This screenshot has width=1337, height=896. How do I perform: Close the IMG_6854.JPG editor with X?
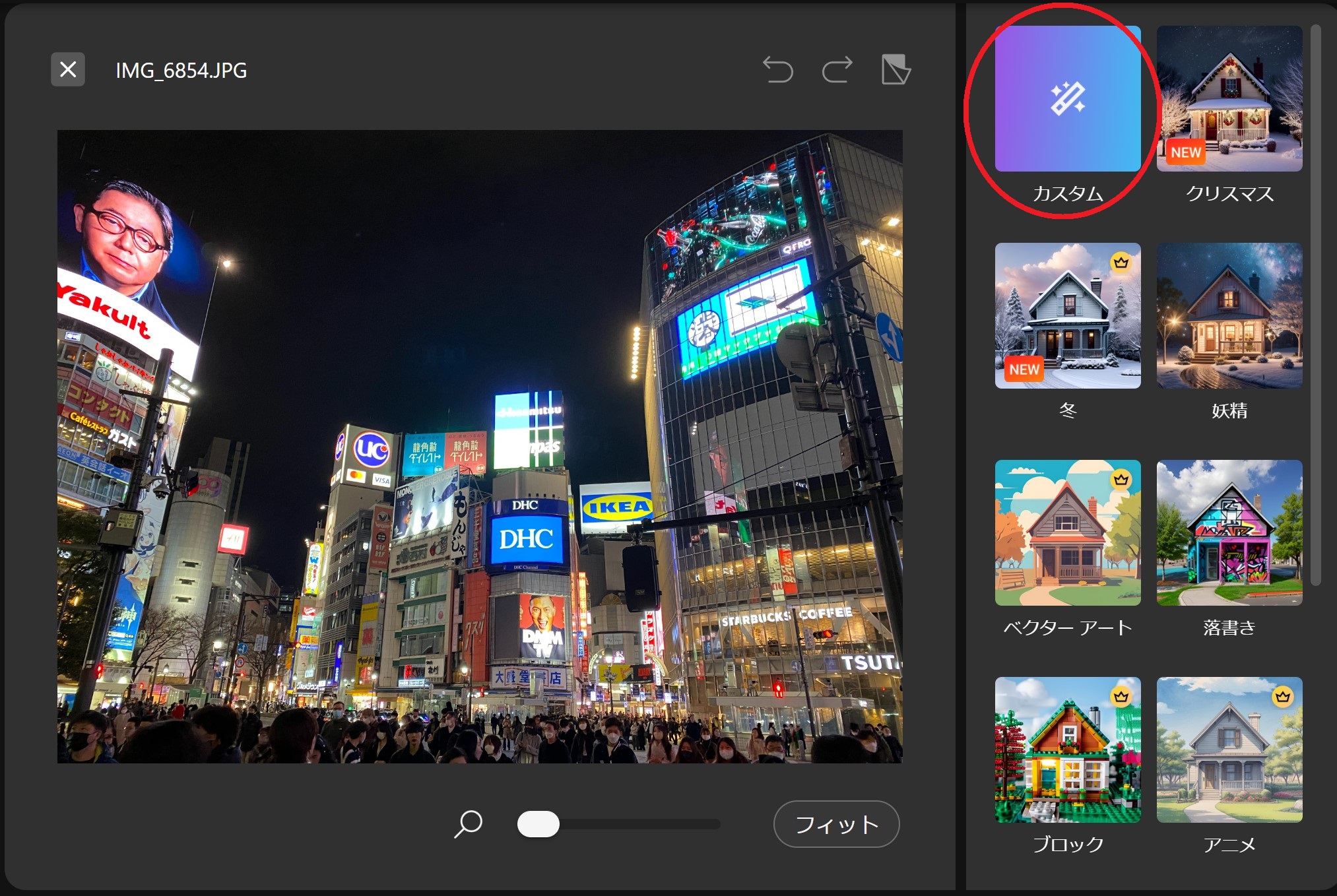(68, 69)
